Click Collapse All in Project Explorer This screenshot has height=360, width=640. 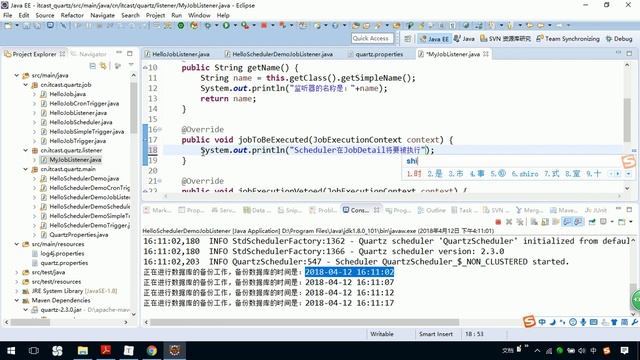coord(93,66)
